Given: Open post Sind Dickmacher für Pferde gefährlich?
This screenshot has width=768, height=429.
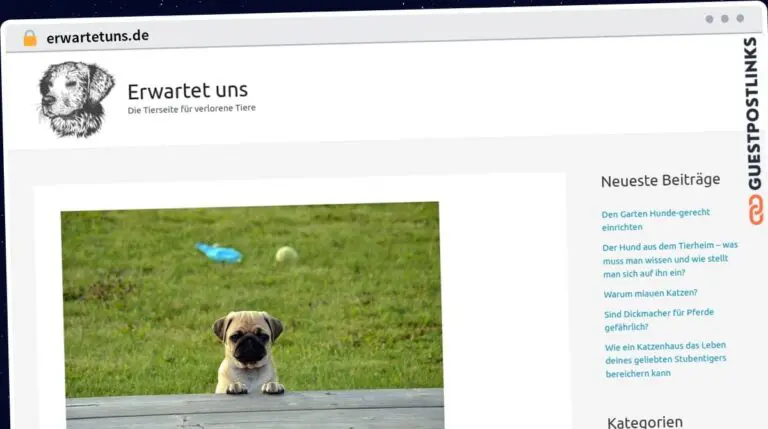Looking at the screenshot, I should [659, 320].
